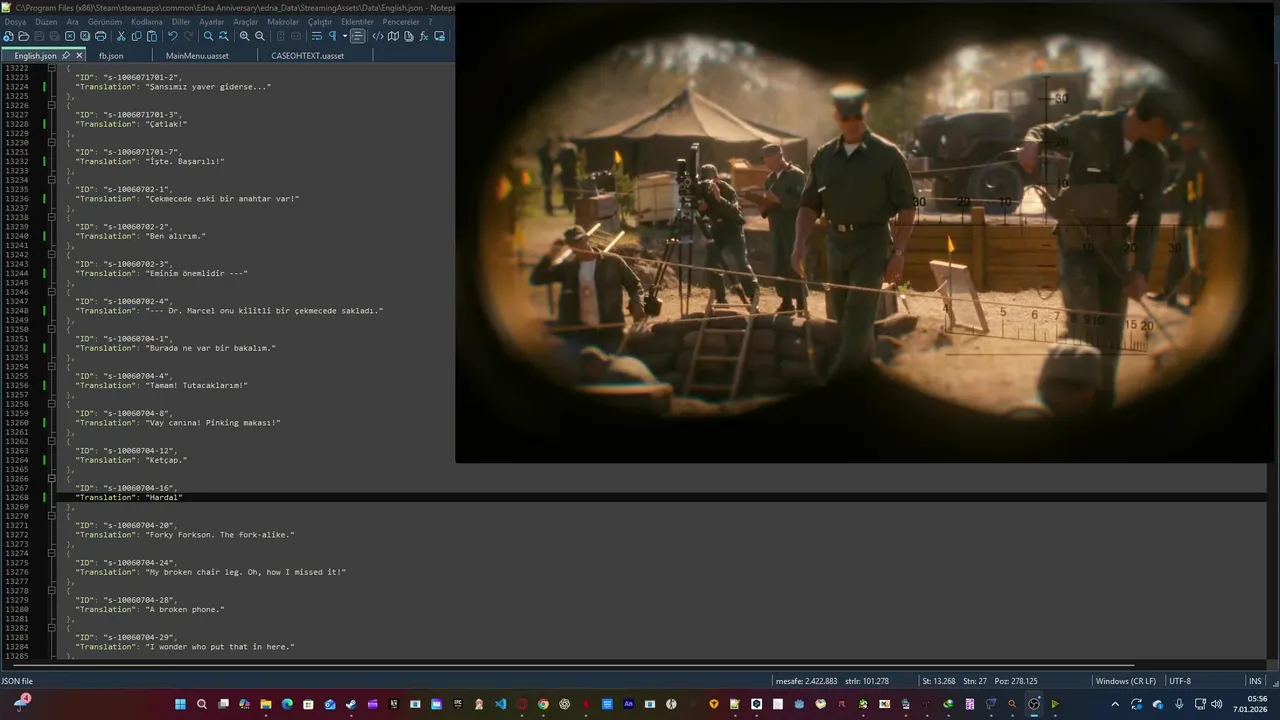Toggle synchronized horizontal scrolling icon
Image resolution: width=1280 pixels, height=720 pixels.
(296, 36)
